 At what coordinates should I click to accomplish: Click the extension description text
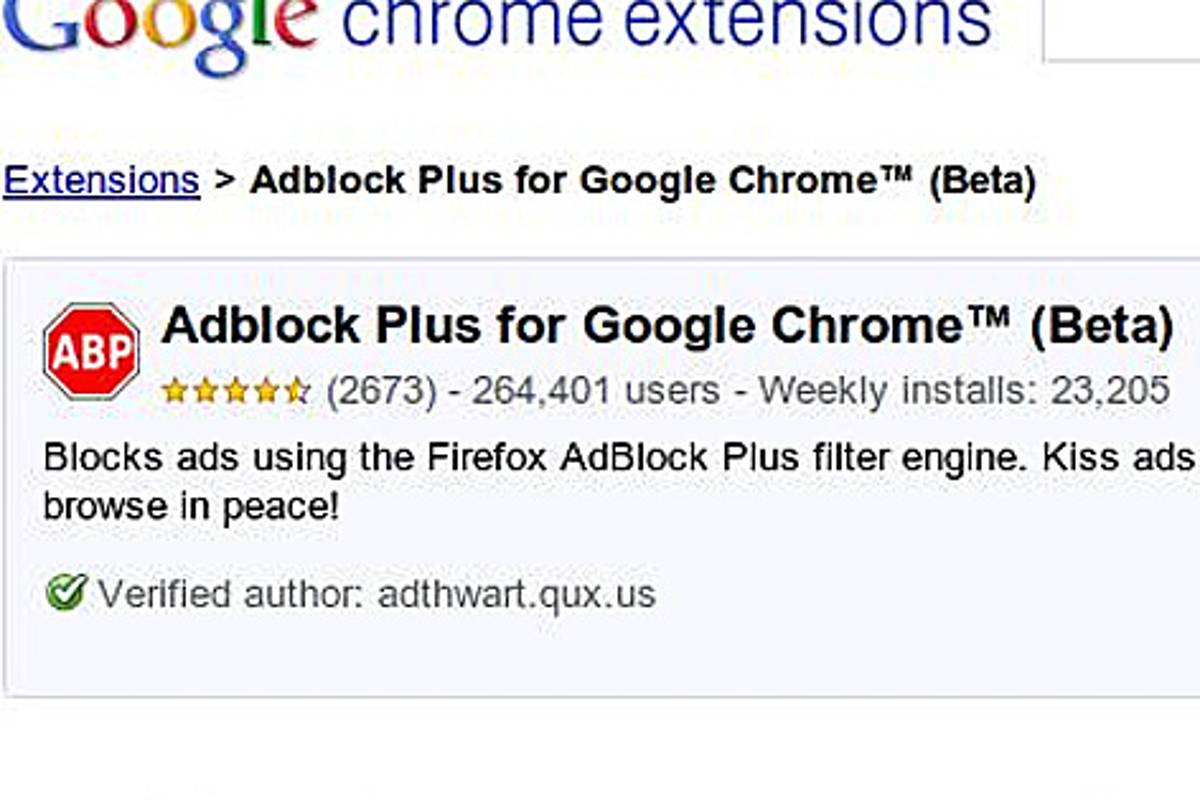point(500,480)
